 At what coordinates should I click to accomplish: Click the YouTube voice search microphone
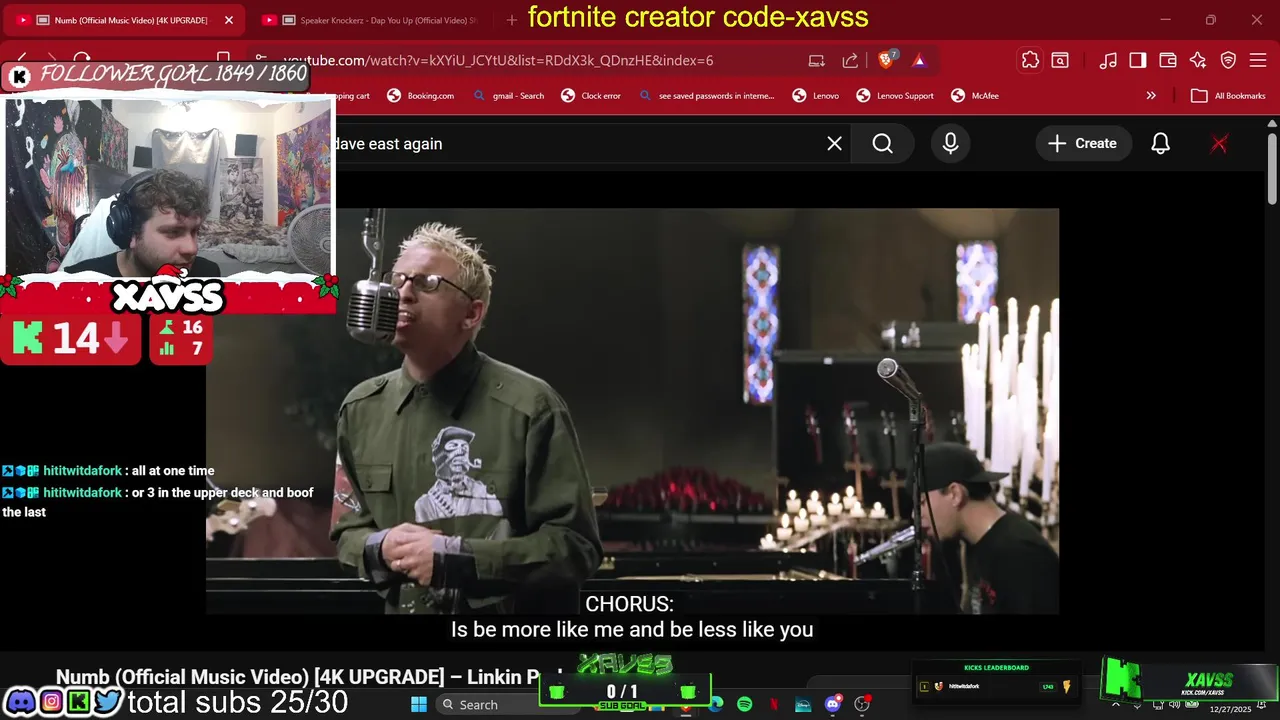950,144
